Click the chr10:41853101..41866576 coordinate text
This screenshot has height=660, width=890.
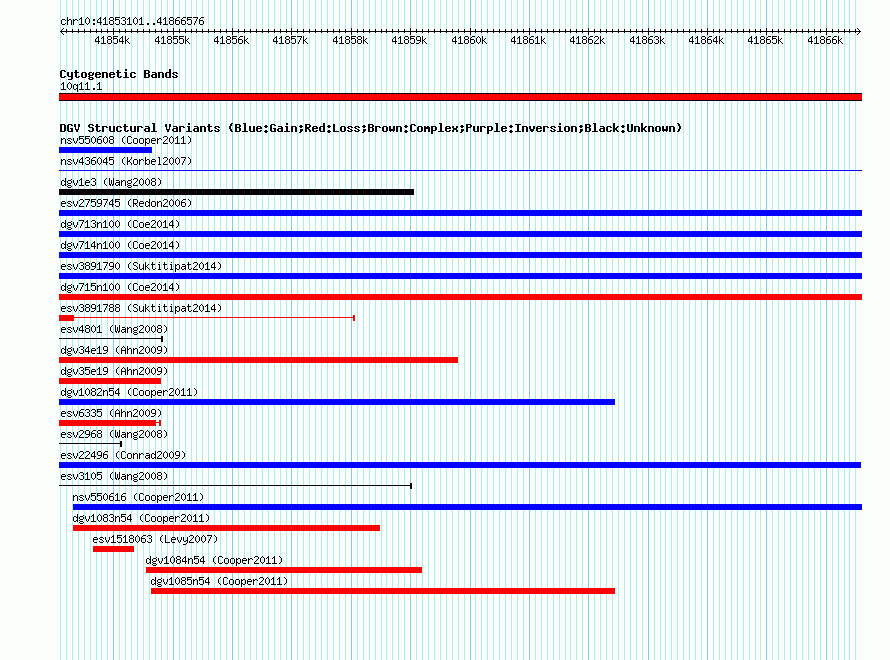click(132, 21)
